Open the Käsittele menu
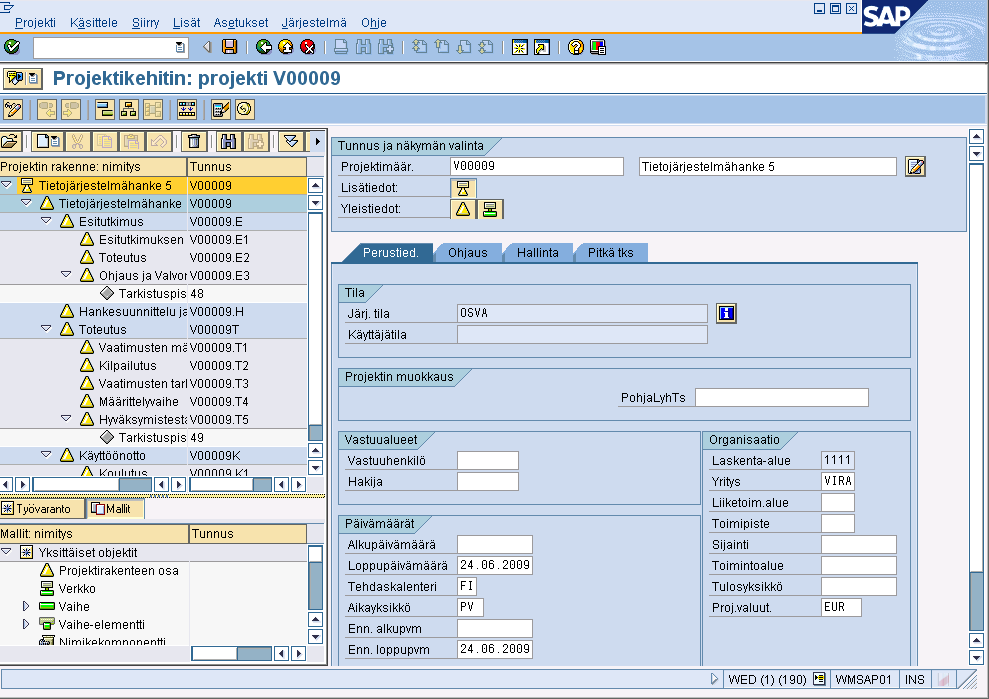Viewport: 989px width, 699px height. click(x=94, y=23)
